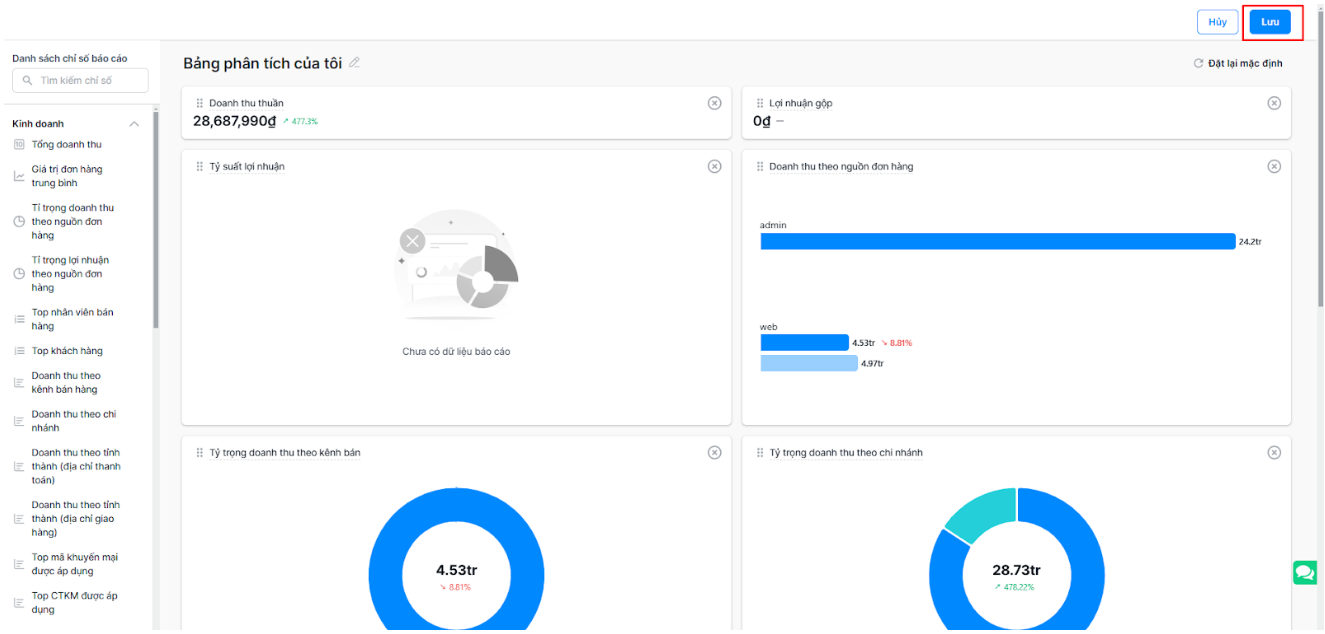Click the admin revenue bar
Image resolution: width=1325 pixels, height=634 pixels.
(998, 241)
